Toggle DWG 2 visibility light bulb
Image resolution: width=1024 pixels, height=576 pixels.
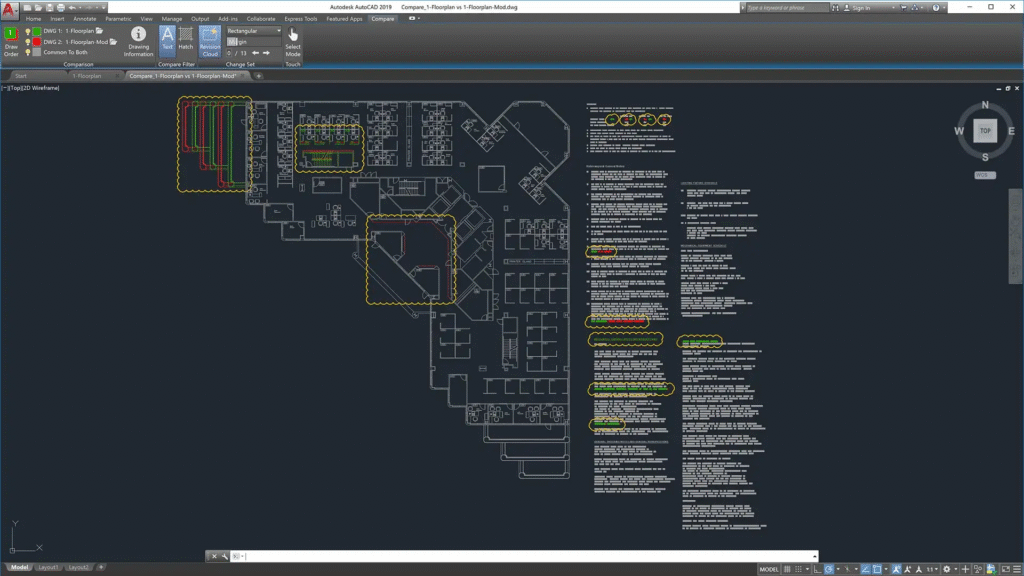click(x=28, y=42)
